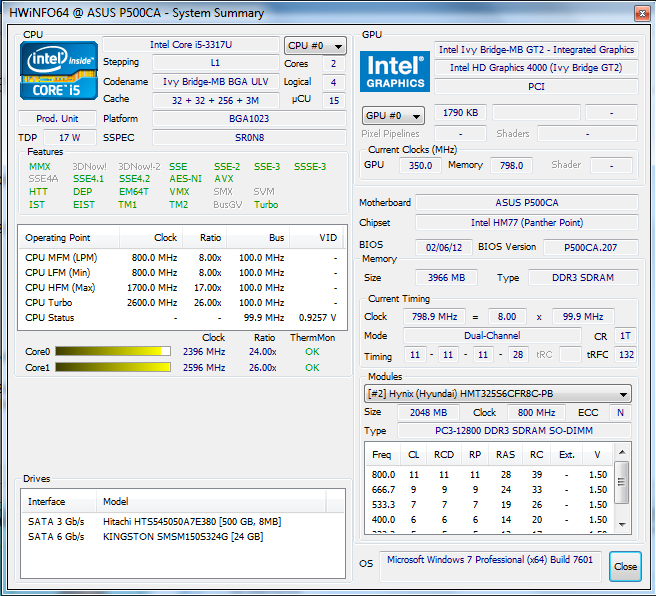Select the 400.0 frequency row in timings table

(x=489, y=520)
